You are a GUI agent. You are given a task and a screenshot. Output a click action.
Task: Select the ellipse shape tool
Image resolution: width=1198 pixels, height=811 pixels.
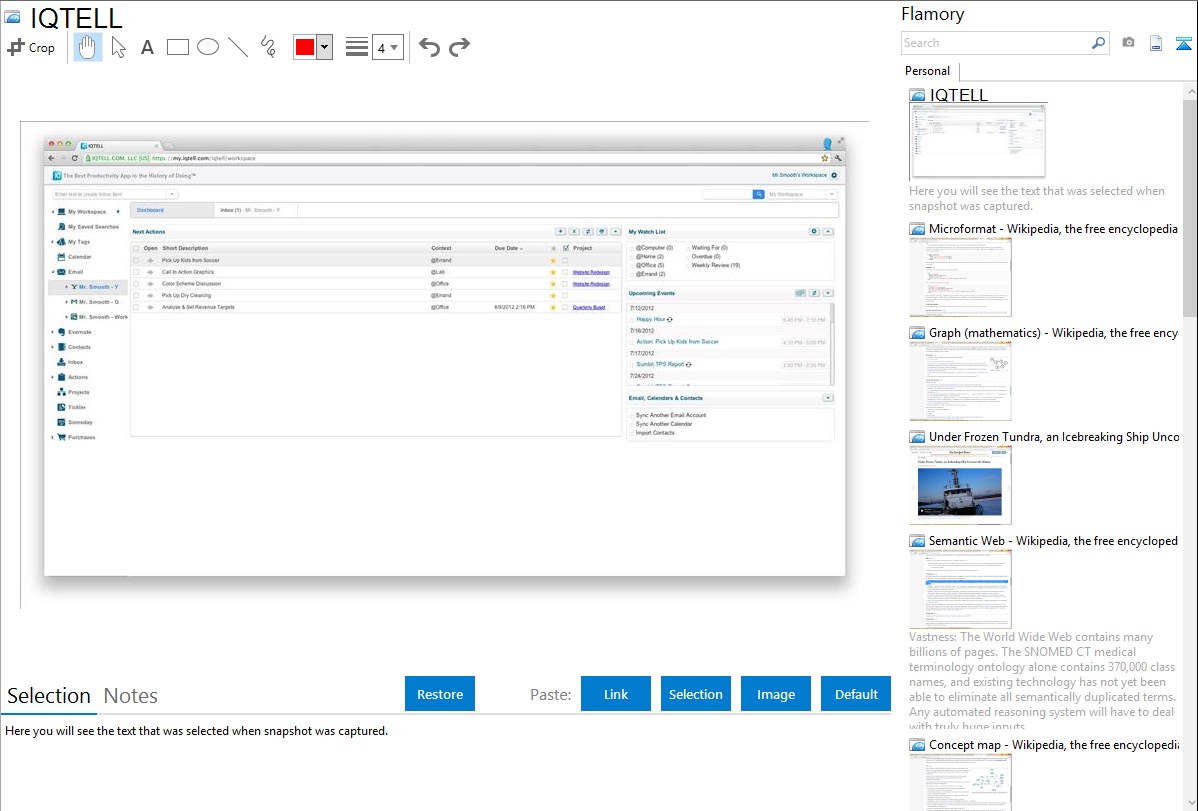[x=208, y=47]
